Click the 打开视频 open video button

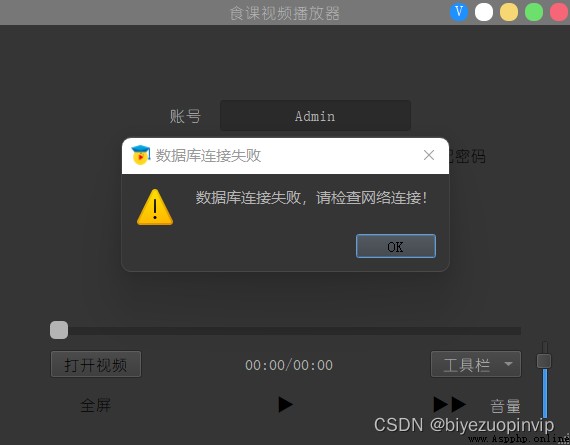(x=96, y=364)
